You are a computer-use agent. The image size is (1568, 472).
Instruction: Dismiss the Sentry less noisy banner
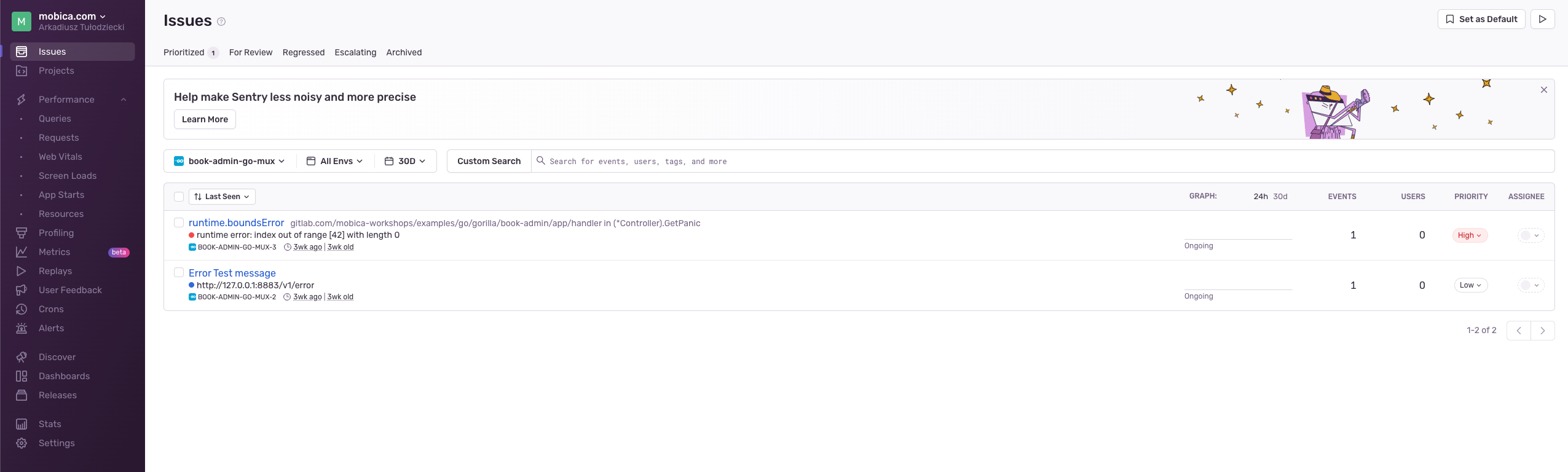pyautogui.click(x=1543, y=90)
